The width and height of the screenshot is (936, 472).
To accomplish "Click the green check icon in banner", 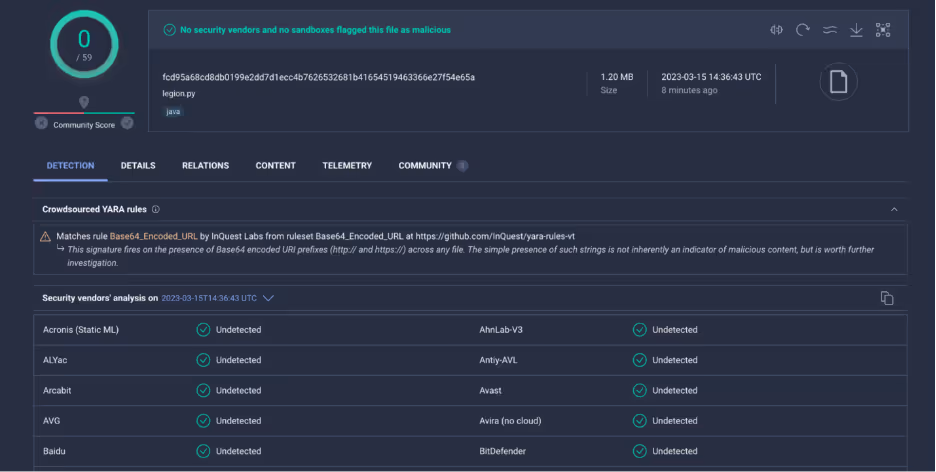I will tap(170, 30).
